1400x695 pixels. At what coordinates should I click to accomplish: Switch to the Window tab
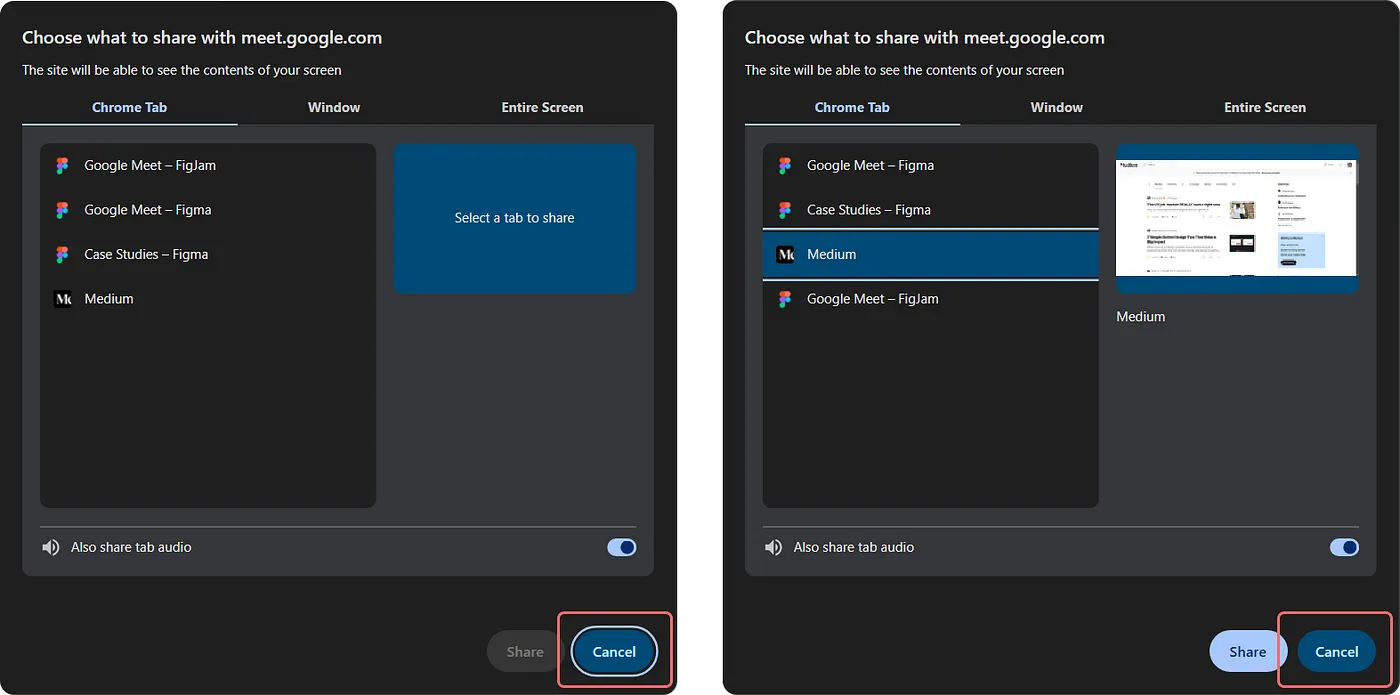coord(333,107)
